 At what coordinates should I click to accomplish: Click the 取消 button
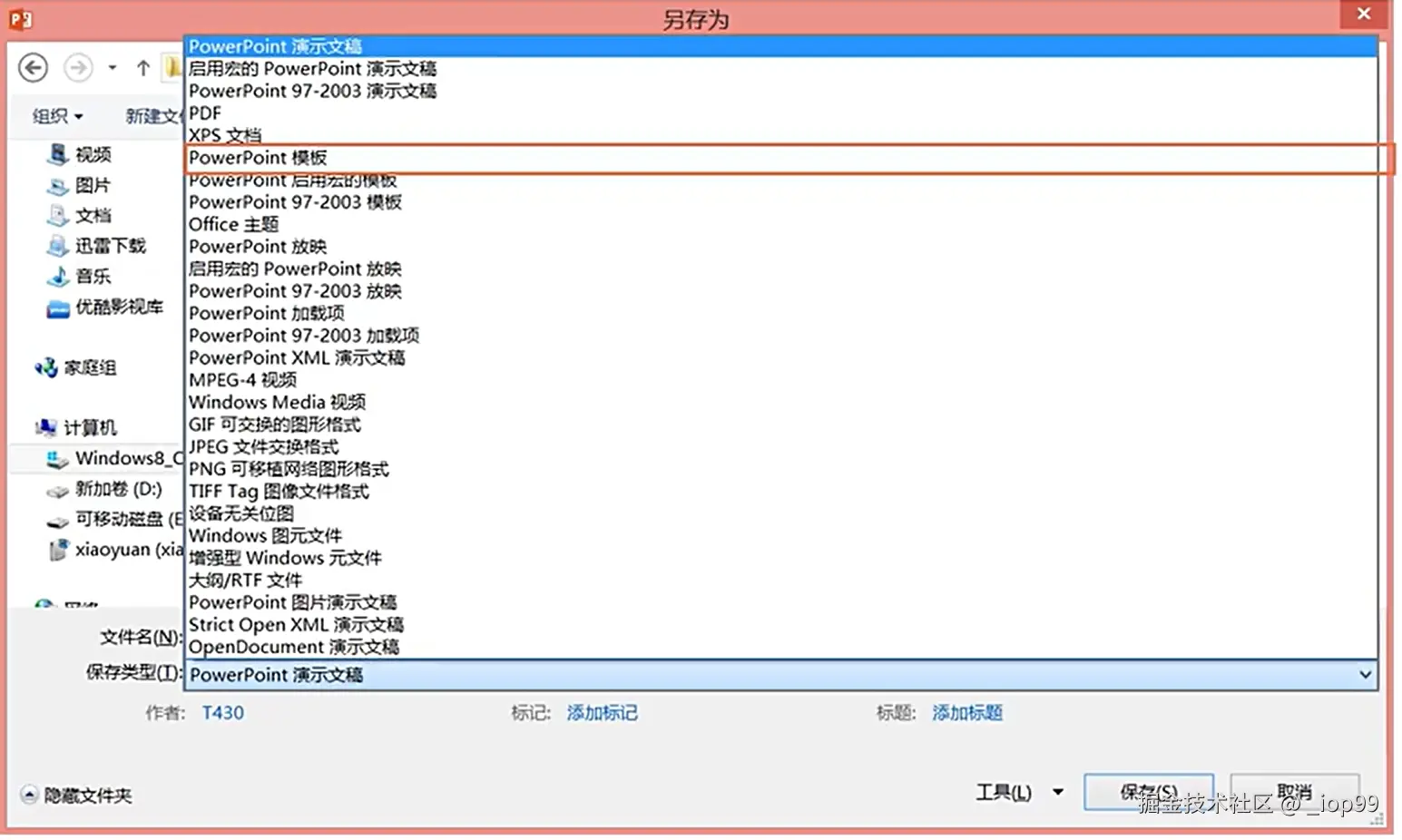tap(1294, 792)
